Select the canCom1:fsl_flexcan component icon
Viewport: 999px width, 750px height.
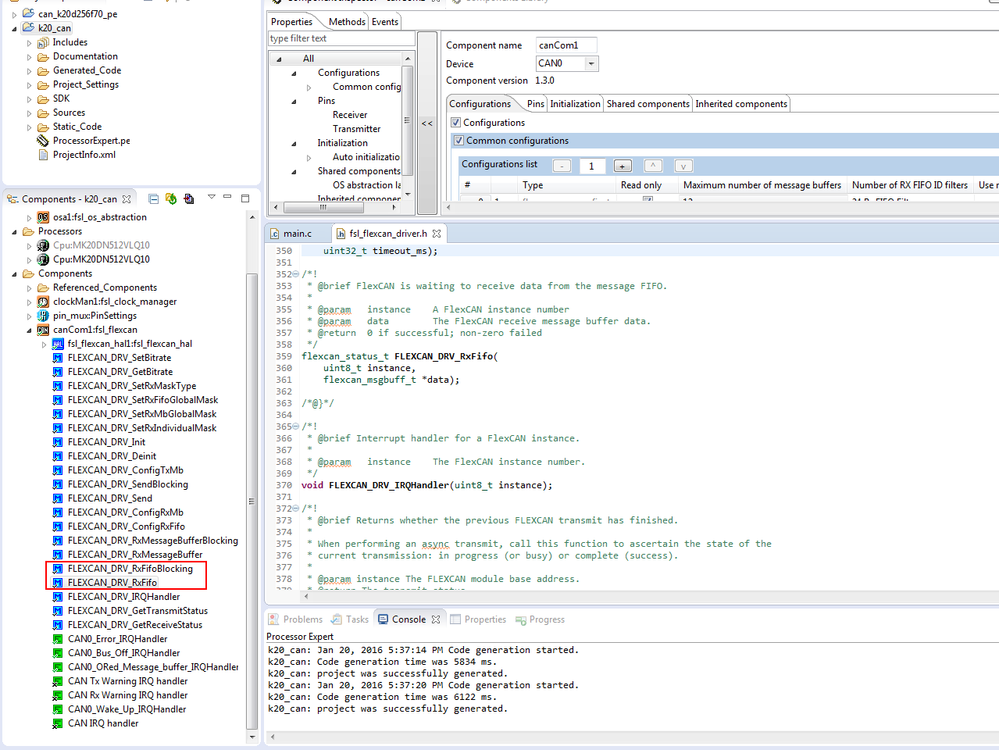pyautogui.click(x=43, y=329)
